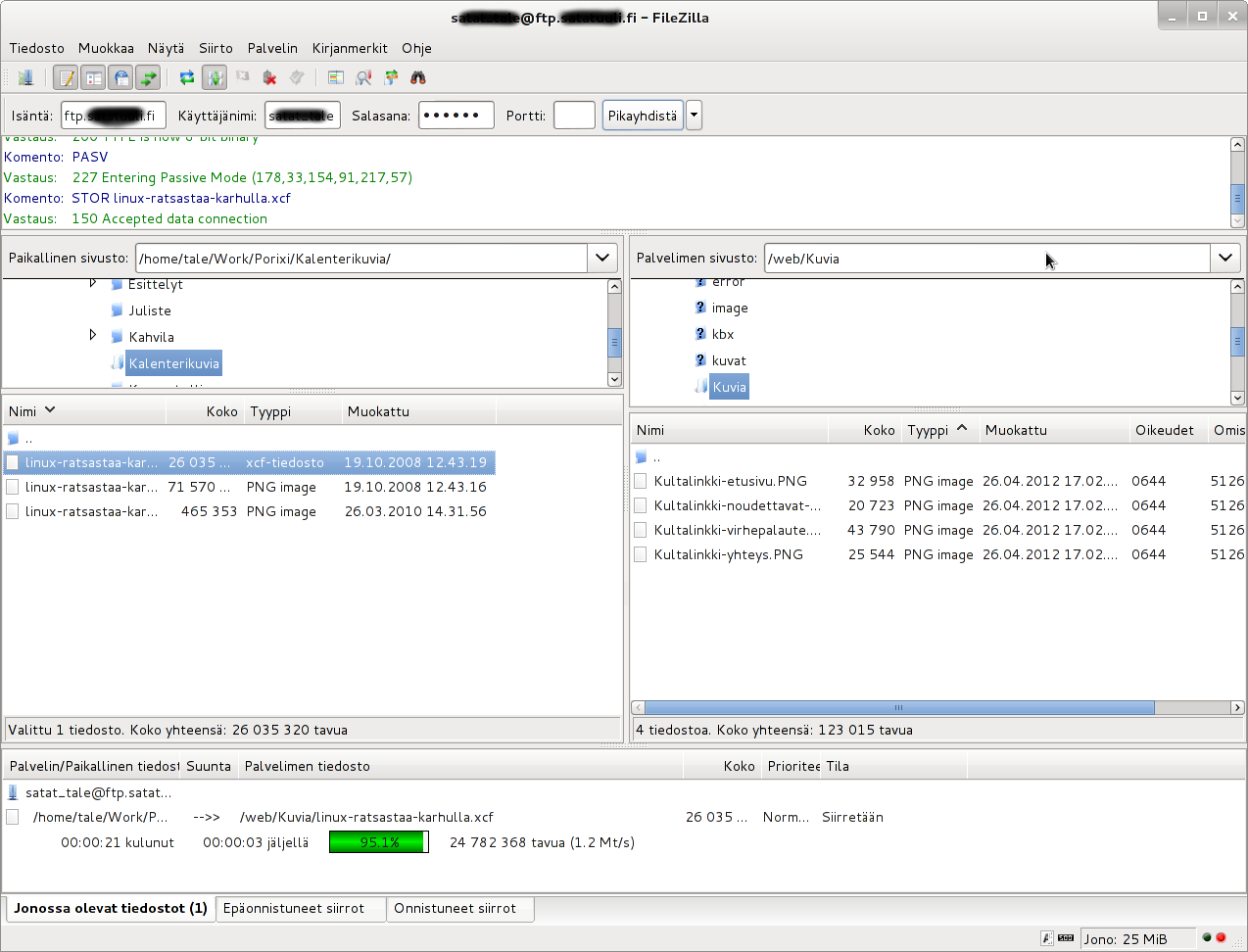Disconnect from the current server

(270, 77)
